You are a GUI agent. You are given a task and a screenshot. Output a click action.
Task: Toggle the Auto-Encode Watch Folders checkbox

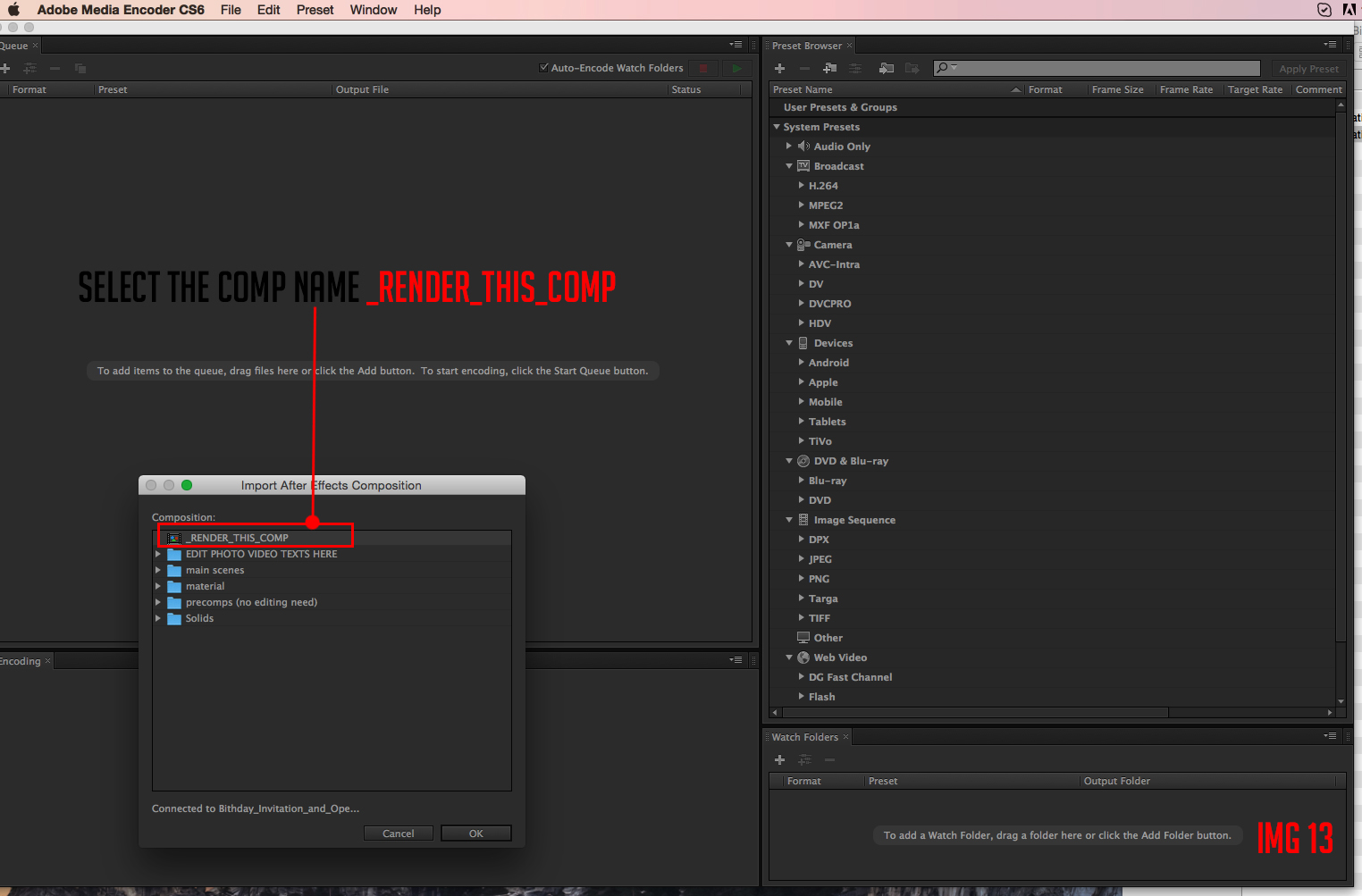543,68
